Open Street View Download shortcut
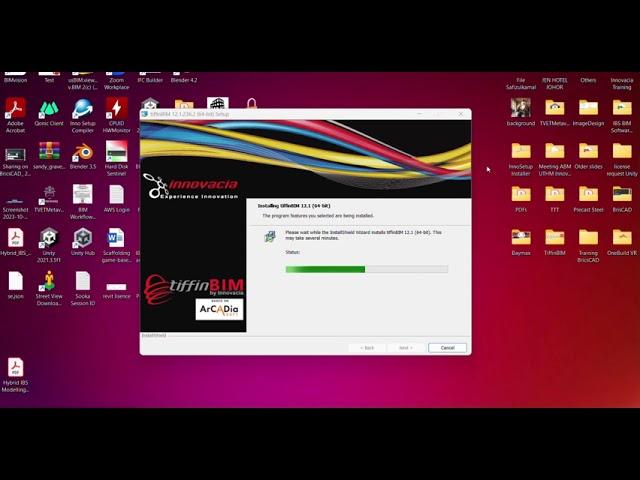This screenshot has height=480, width=640. (49, 289)
